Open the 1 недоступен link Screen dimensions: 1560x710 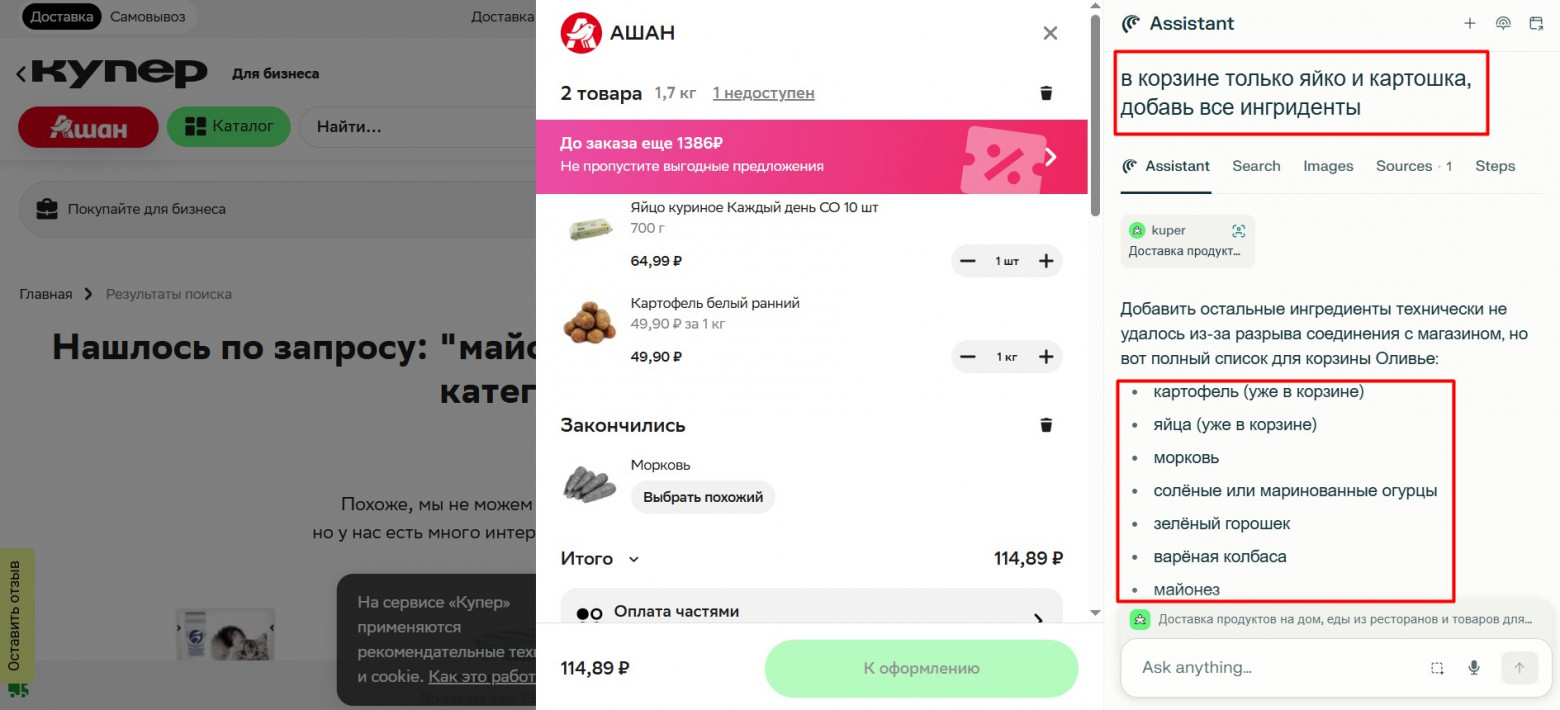pyautogui.click(x=763, y=93)
